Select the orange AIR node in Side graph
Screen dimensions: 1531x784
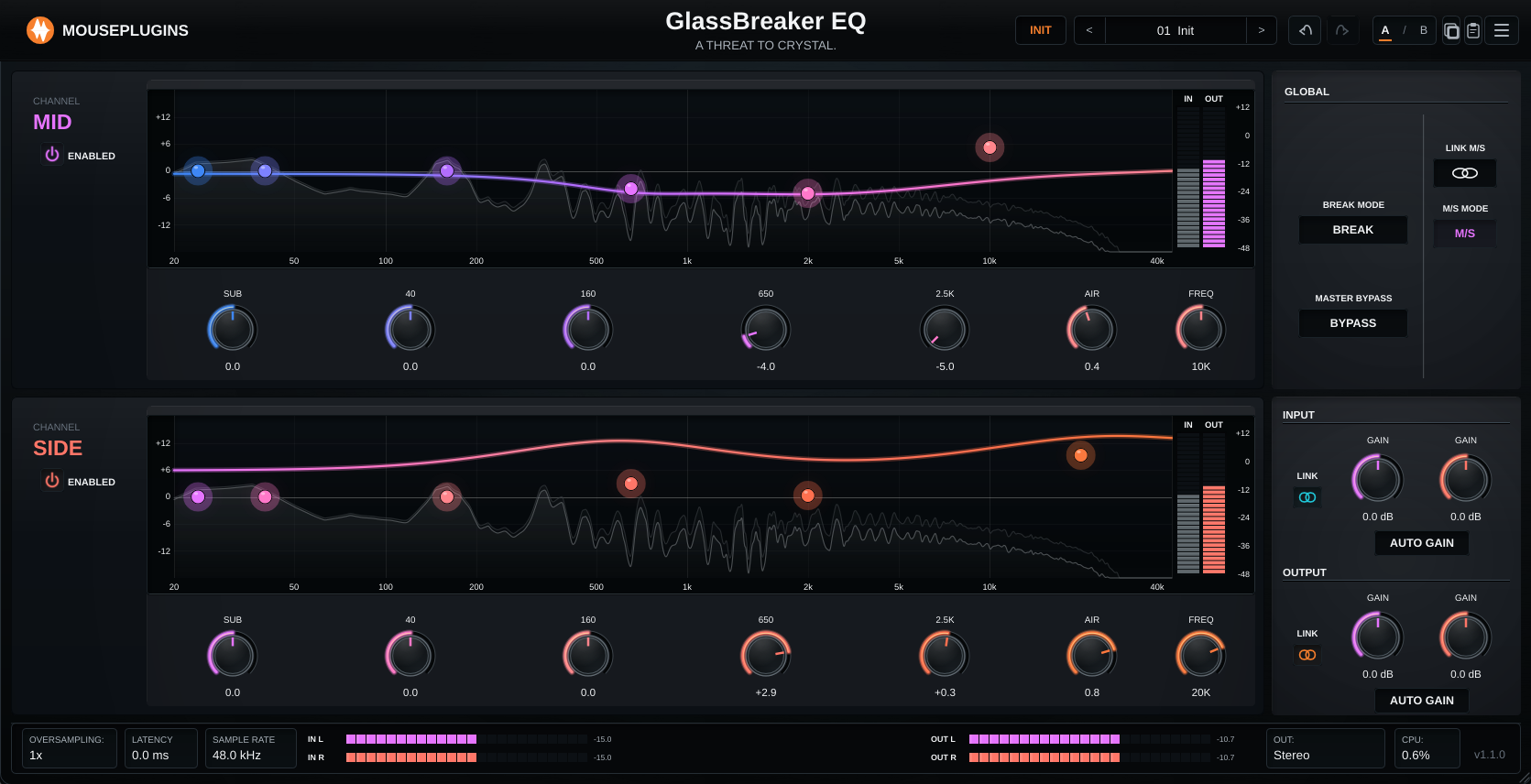pos(1081,455)
